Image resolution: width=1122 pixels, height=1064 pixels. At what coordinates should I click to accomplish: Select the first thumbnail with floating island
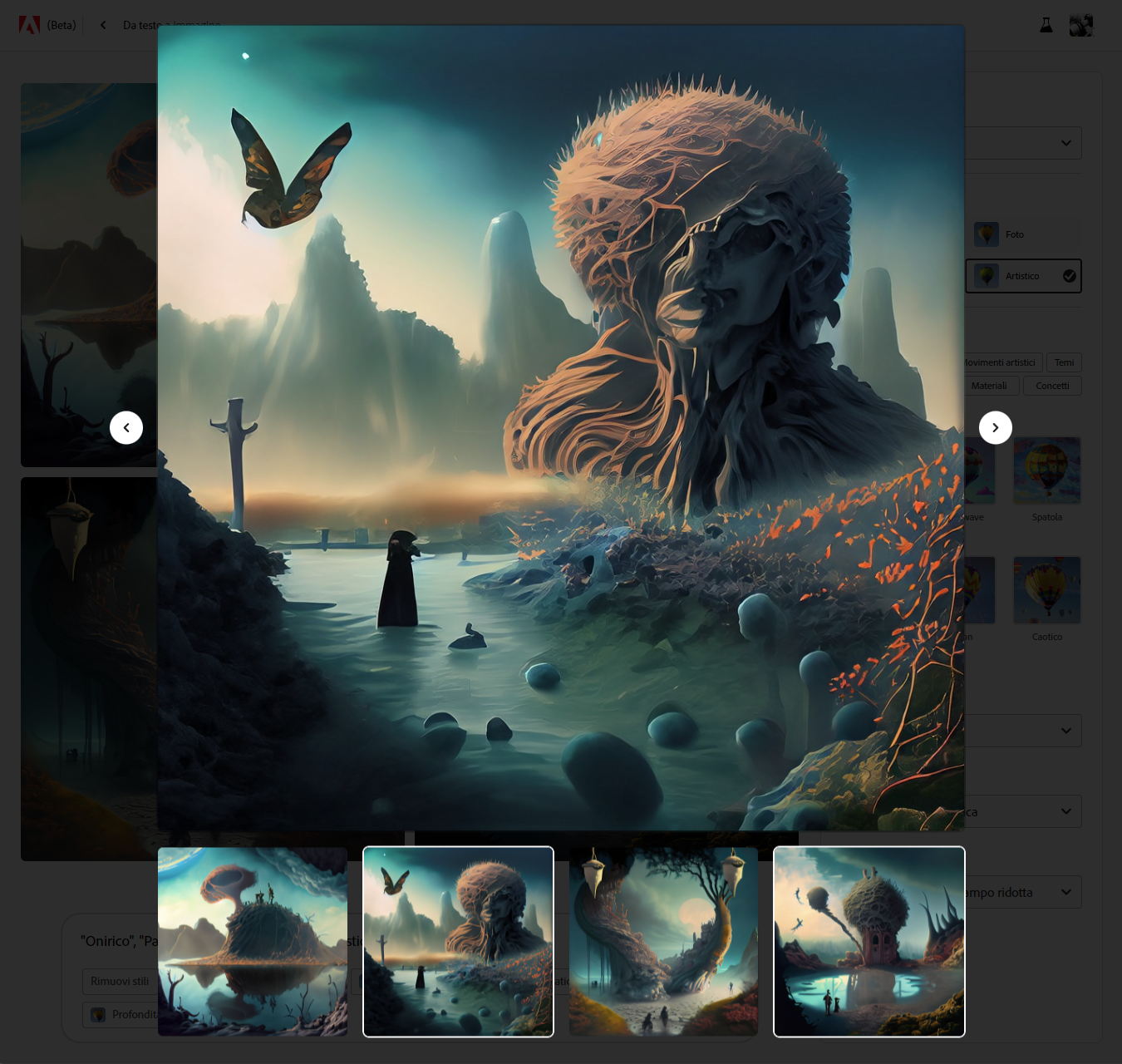[253, 942]
